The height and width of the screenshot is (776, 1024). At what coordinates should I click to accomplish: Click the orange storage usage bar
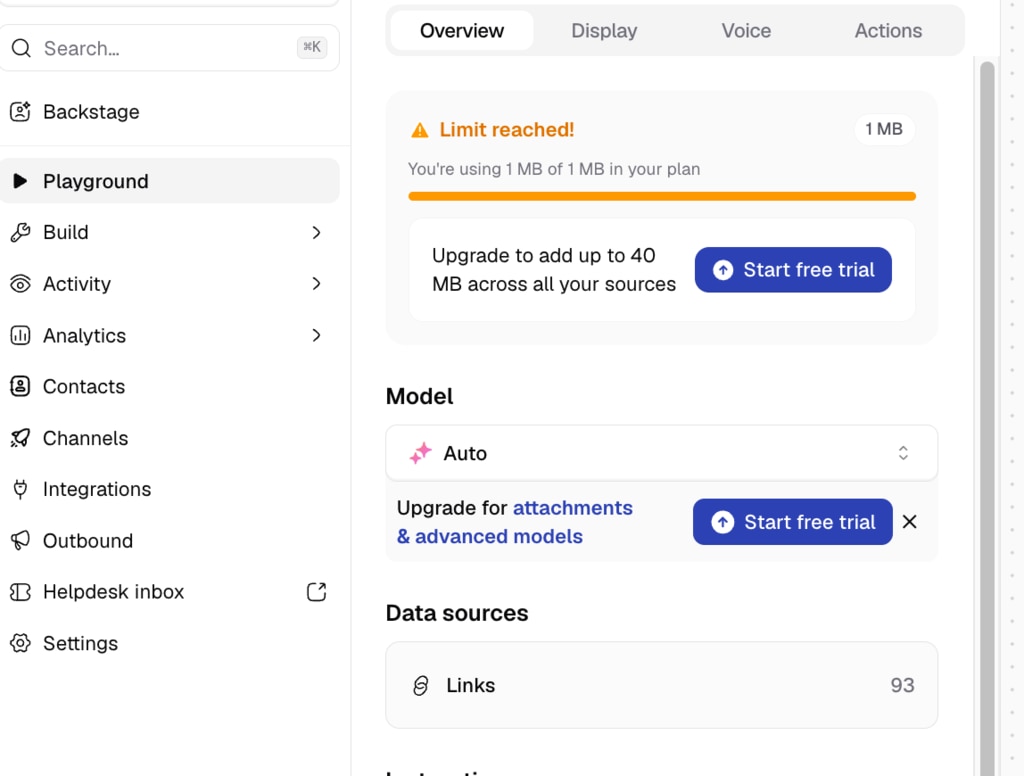click(x=662, y=196)
